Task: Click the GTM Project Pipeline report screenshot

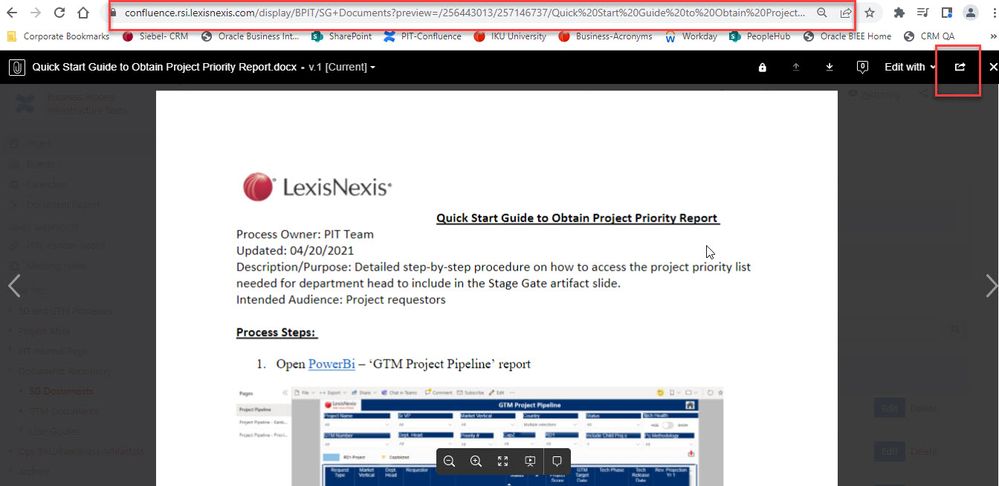Action: pyautogui.click(x=479, y=436)
